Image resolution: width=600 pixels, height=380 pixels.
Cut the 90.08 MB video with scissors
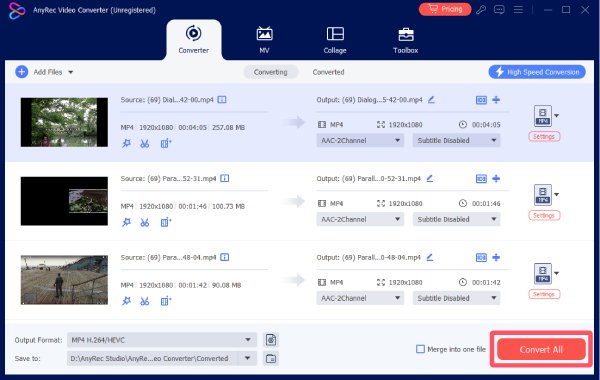(x=145, y=301)
